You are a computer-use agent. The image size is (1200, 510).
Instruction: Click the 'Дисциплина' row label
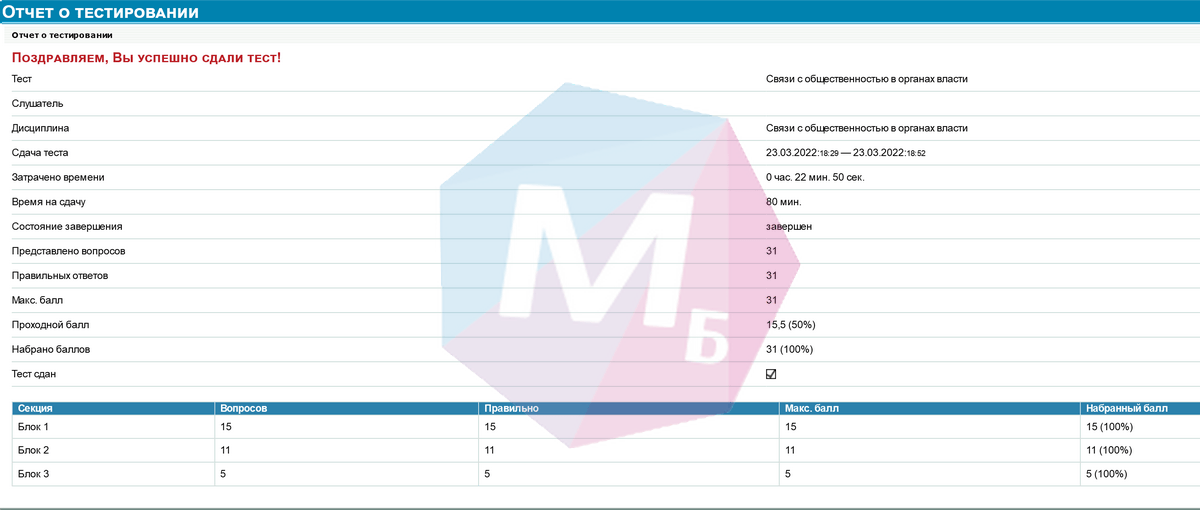click(x=40, y=128)
